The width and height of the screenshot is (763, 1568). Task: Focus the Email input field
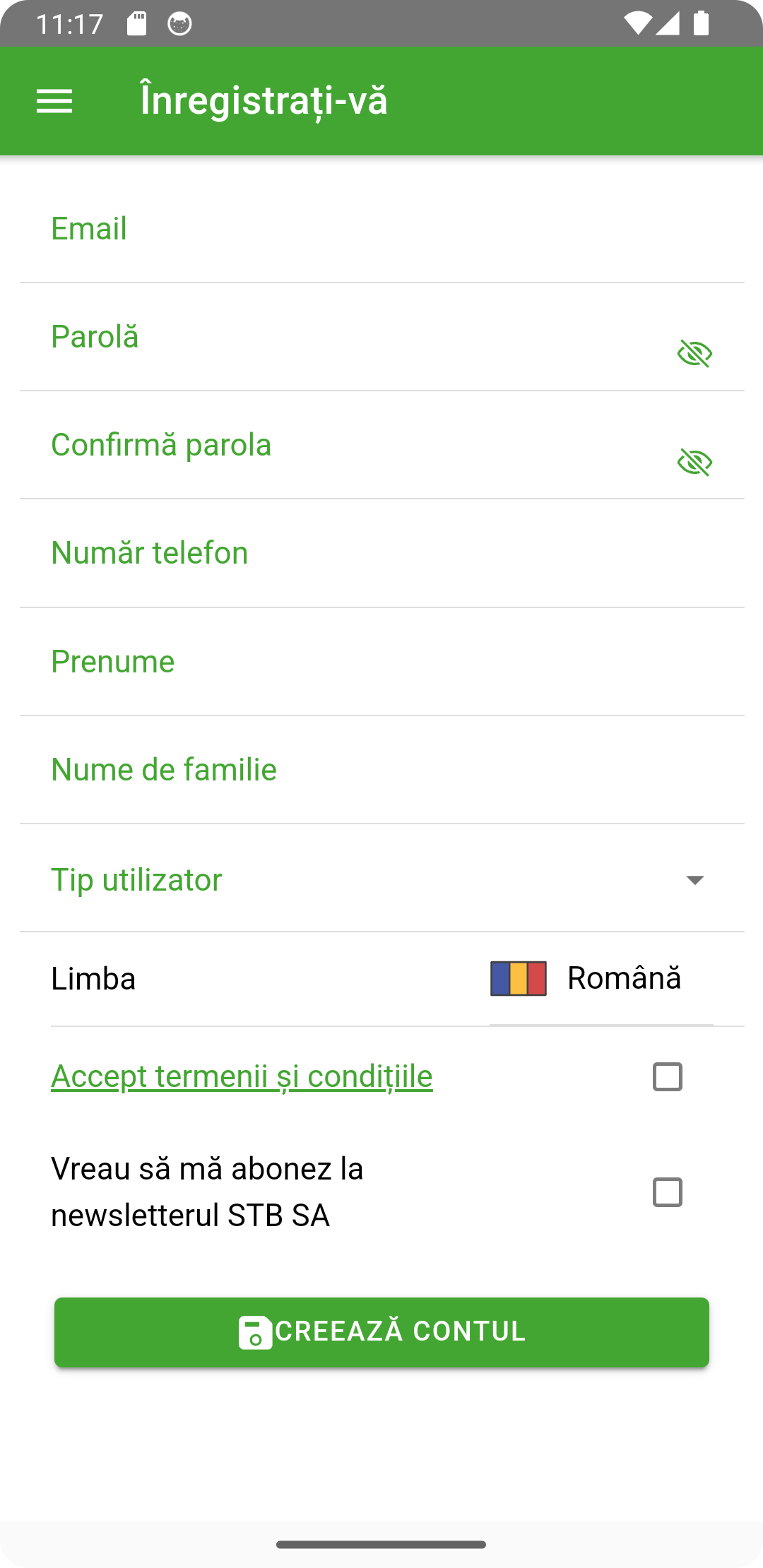click(381, 230)
